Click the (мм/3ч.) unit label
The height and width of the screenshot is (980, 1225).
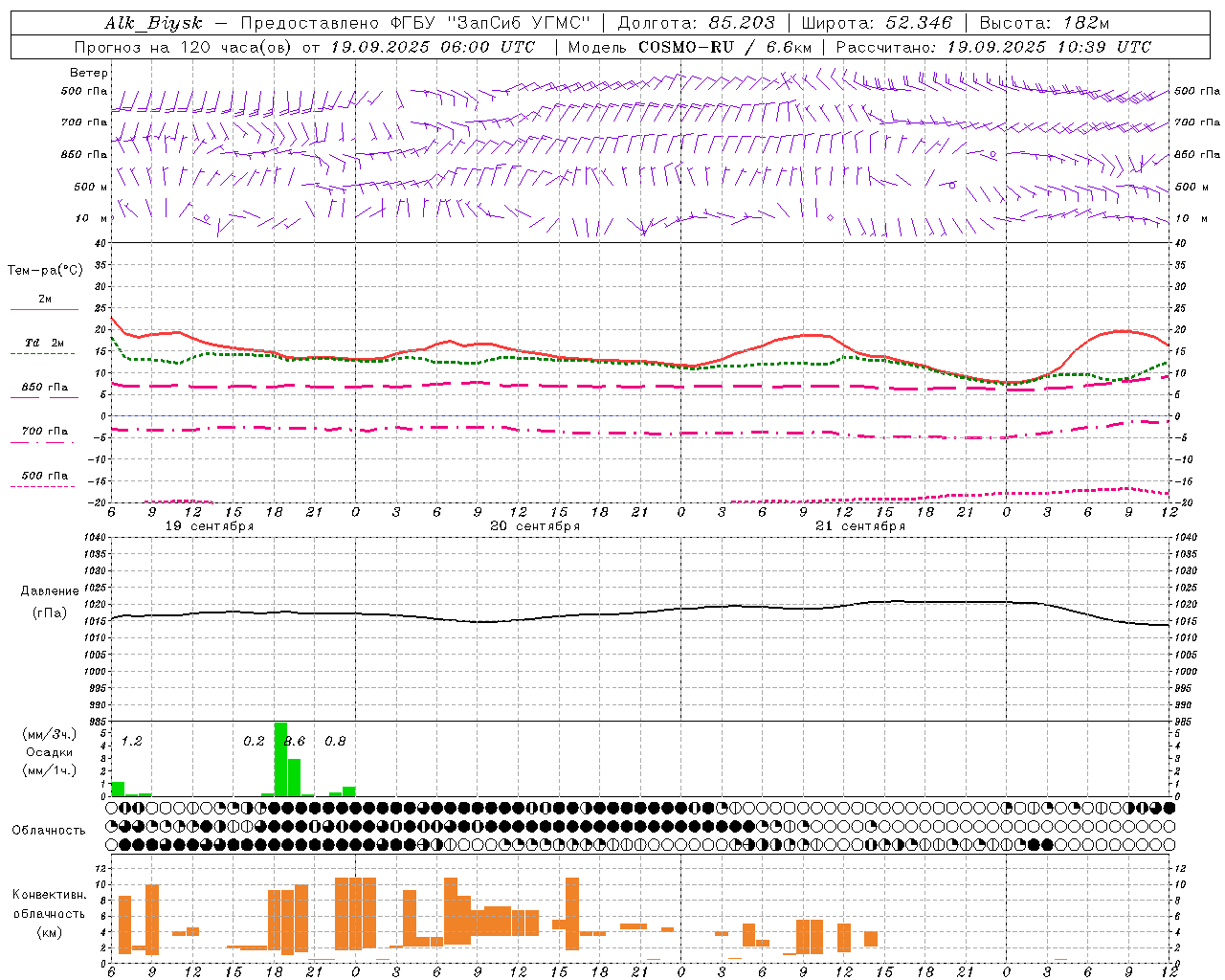pos(50,734)
